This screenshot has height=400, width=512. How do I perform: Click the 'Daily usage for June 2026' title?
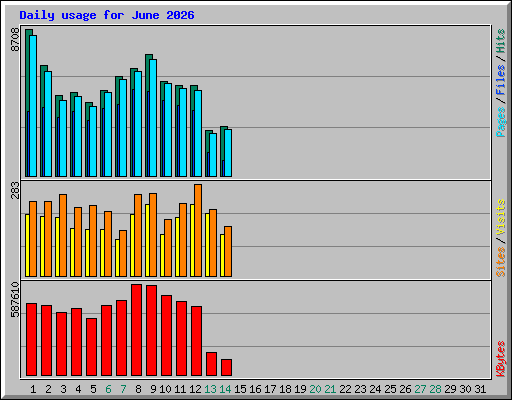pyautogui.click(x=107, y=15)
